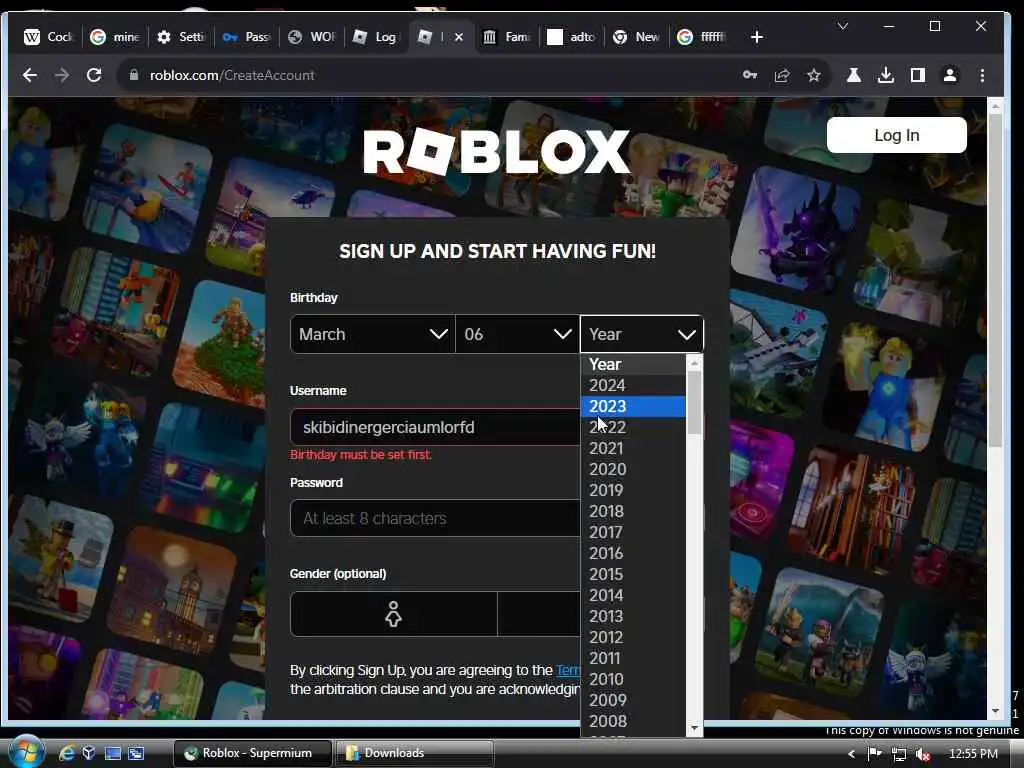Select 2014 from the year list
Viewport: 1024px width, 768px height.
(x=633, y=595)
